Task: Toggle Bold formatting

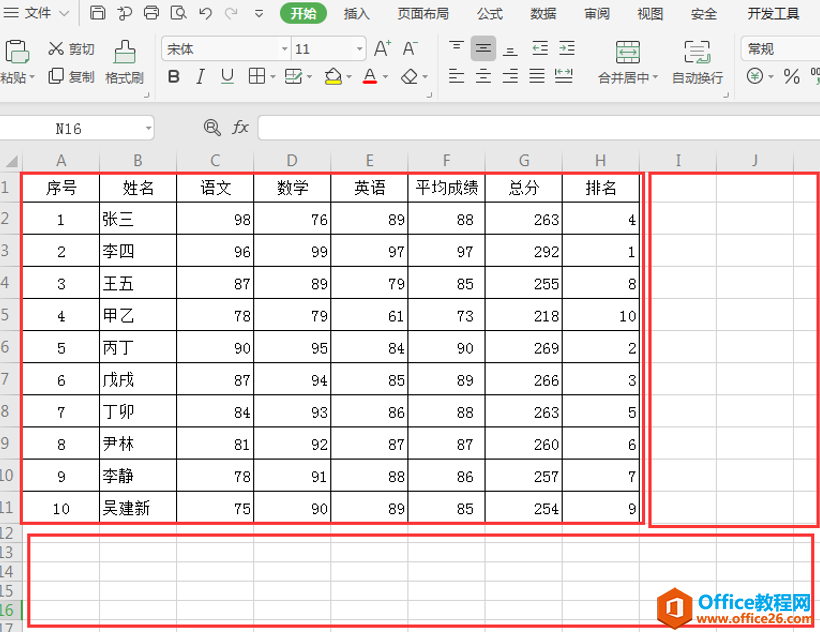Action: point(174,77)
